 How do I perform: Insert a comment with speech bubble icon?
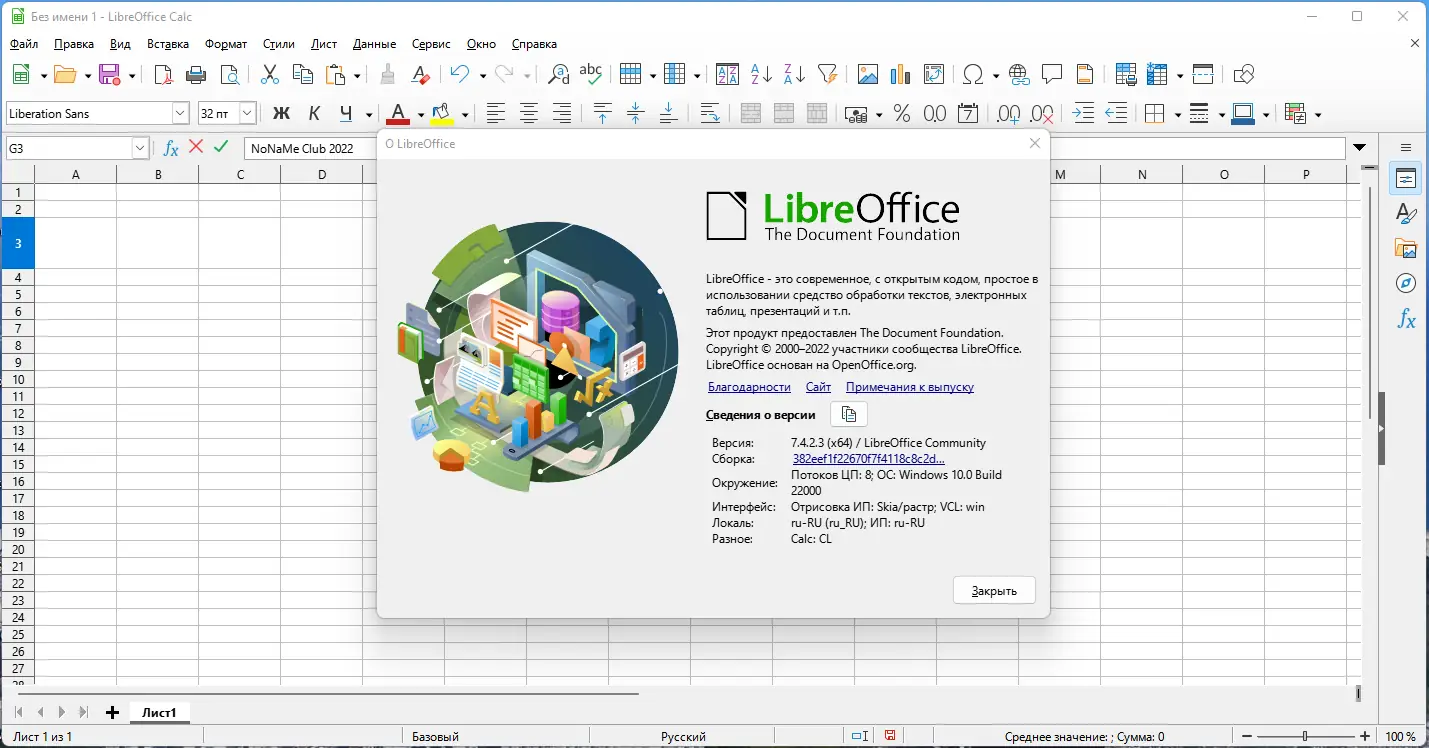pos(1052,74)
